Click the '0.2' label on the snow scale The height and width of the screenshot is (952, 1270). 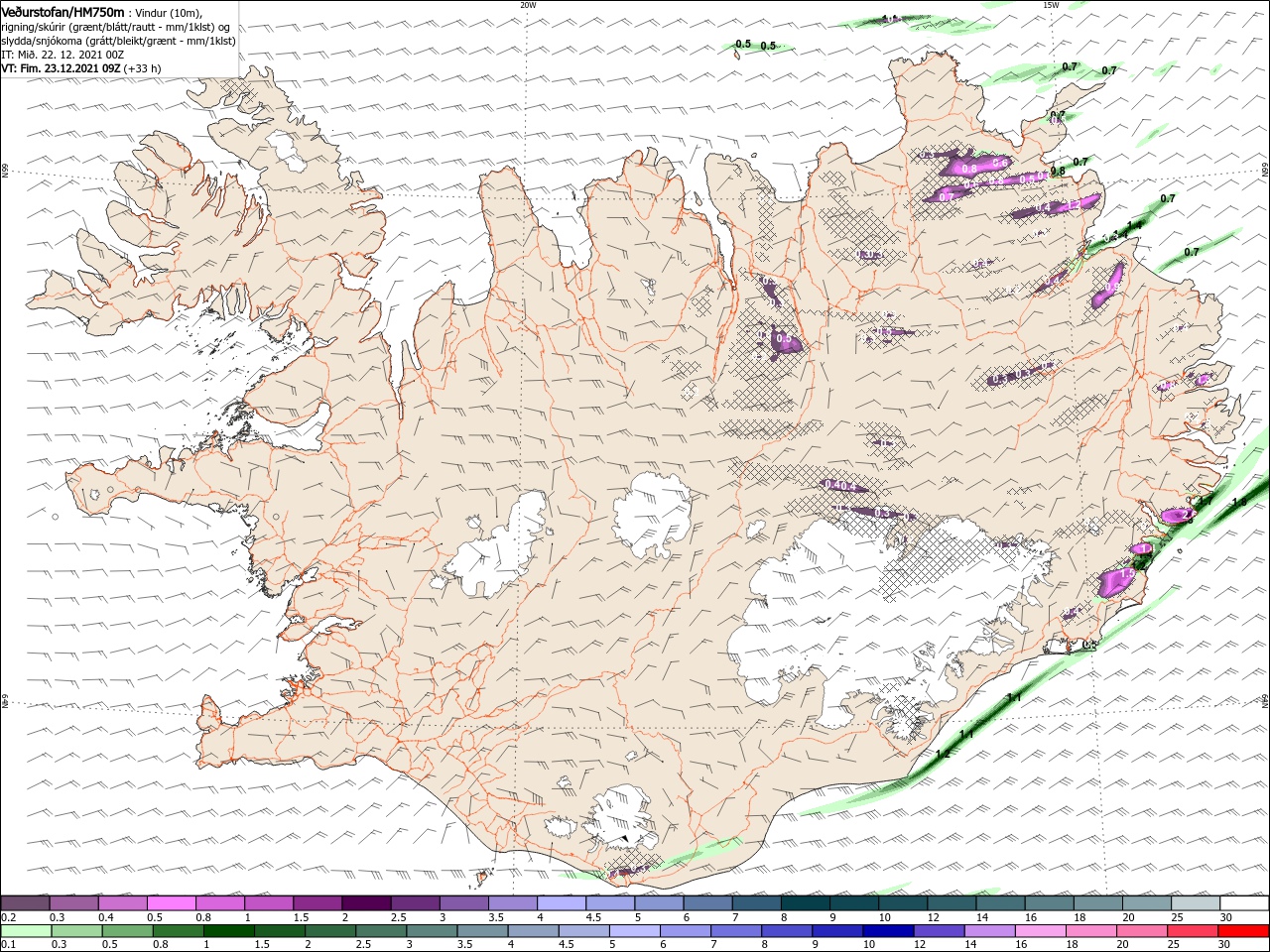[x=8, y=917]
